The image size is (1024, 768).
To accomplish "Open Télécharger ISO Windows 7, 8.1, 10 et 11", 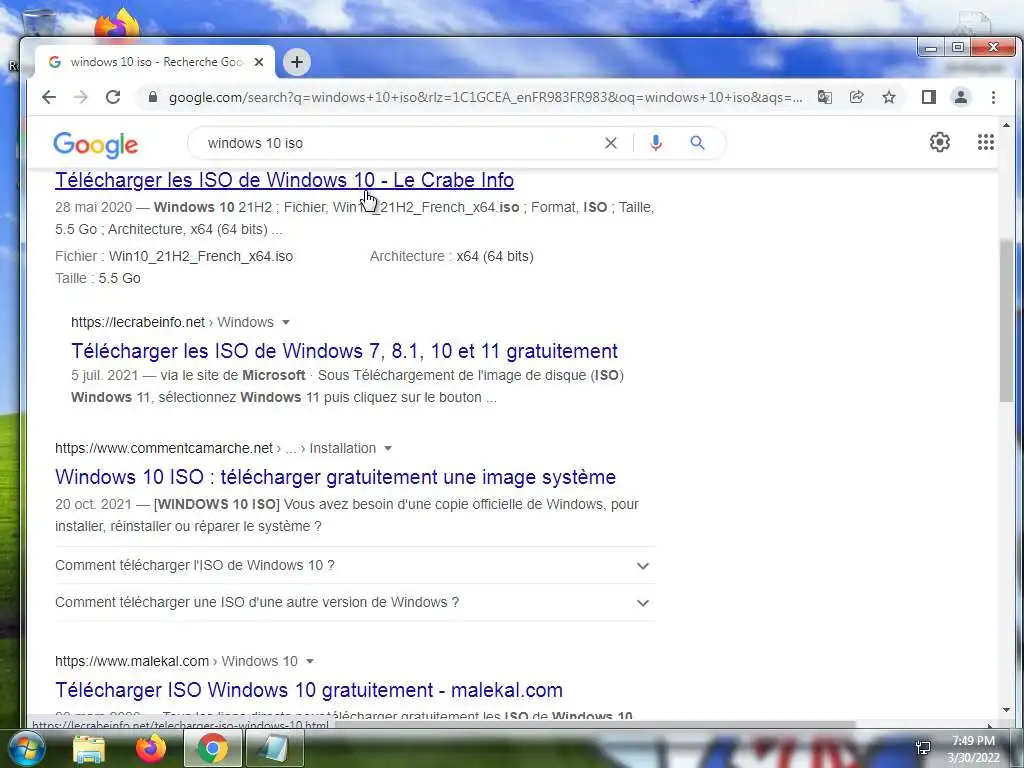I will (344, 351).
